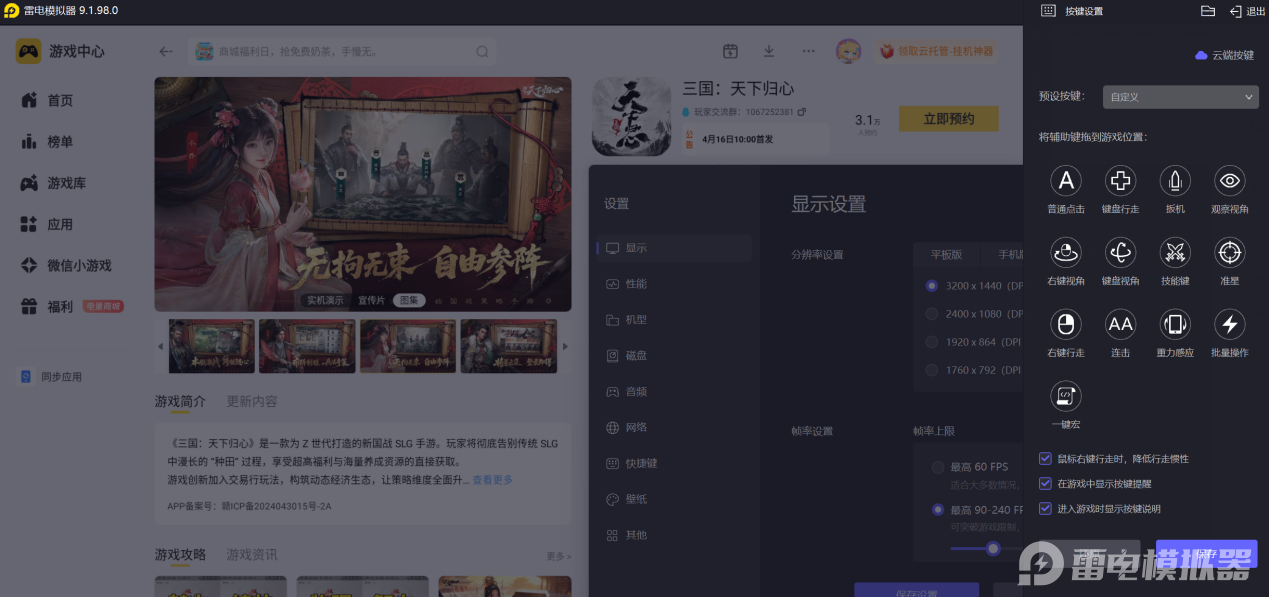This screenshot has height=597, width=1269.
Task: Select 最高 60 FPS radio option
Action: click(938, 467)
